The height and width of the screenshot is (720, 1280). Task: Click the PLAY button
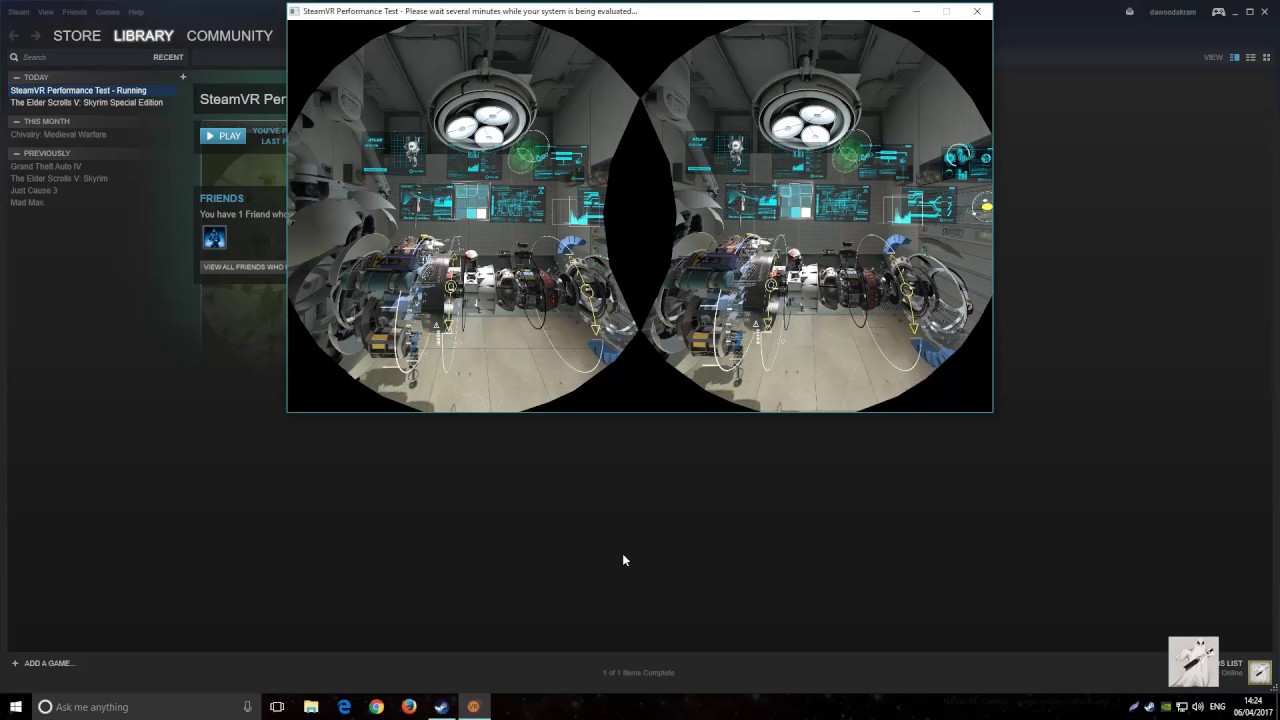(x=223, y=136)
